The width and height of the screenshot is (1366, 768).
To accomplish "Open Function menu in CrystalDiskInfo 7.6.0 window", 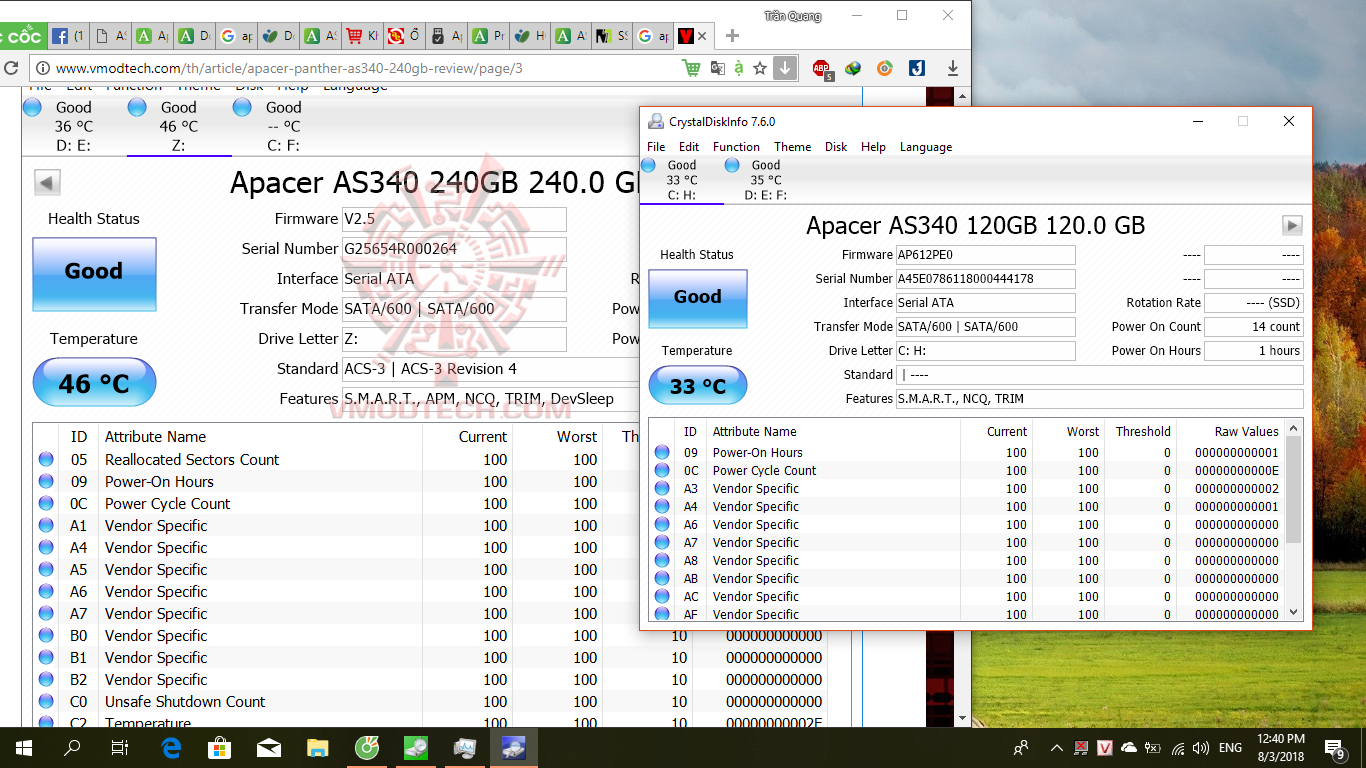I will (x=736, y=147).
